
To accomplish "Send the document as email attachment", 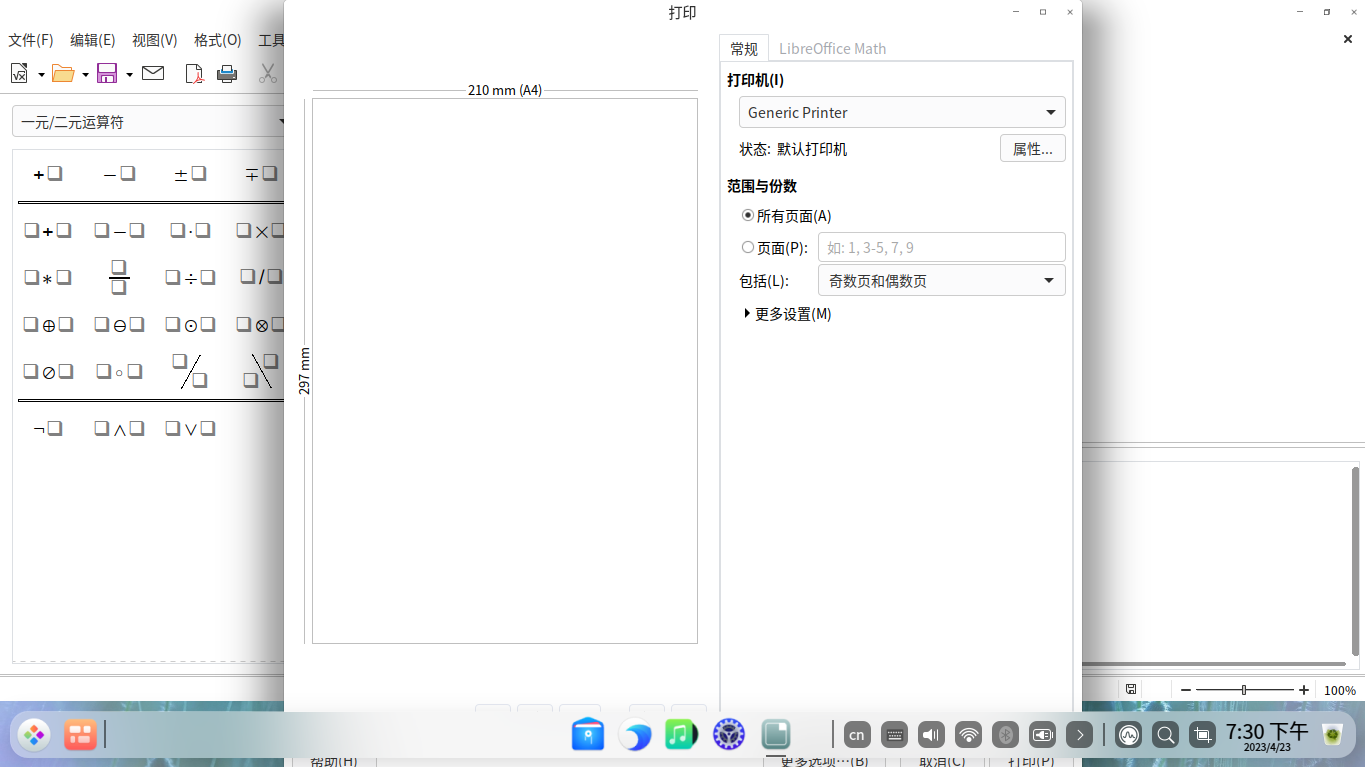I will point(152,73).
